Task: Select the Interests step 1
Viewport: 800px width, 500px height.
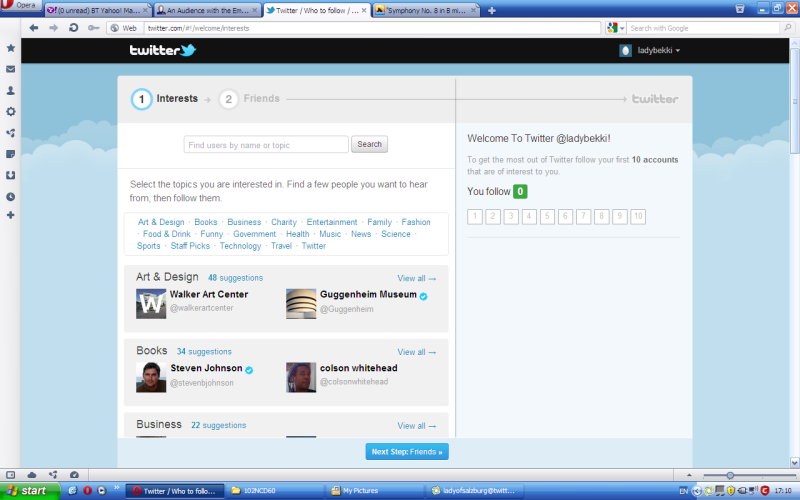Action: coord(164,99)
